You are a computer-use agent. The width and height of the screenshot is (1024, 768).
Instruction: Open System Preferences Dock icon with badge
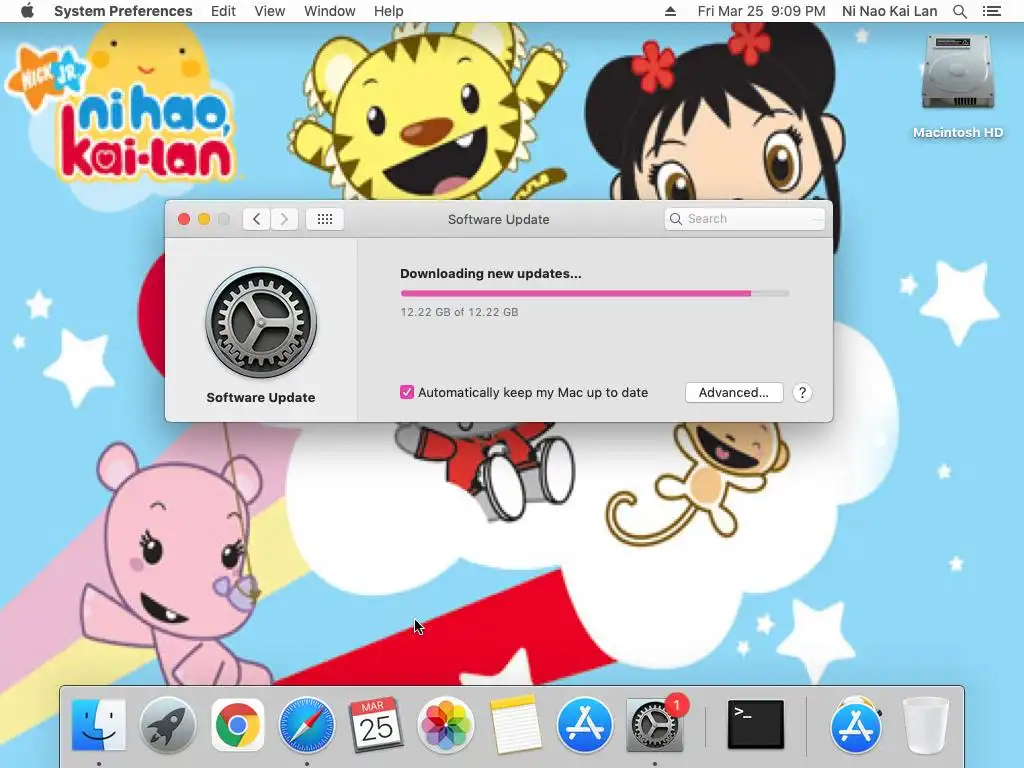[654, 724]
